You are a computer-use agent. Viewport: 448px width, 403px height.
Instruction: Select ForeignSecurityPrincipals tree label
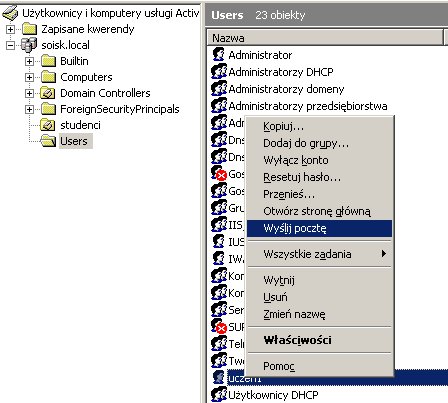coord(120,109)
